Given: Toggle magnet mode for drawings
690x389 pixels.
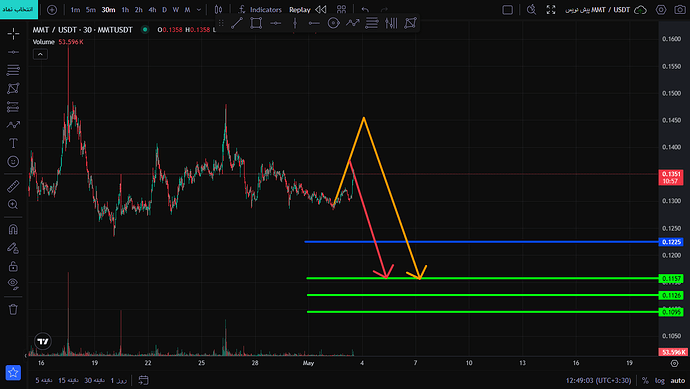Looking at the screenshot, I should coord(13,229).
